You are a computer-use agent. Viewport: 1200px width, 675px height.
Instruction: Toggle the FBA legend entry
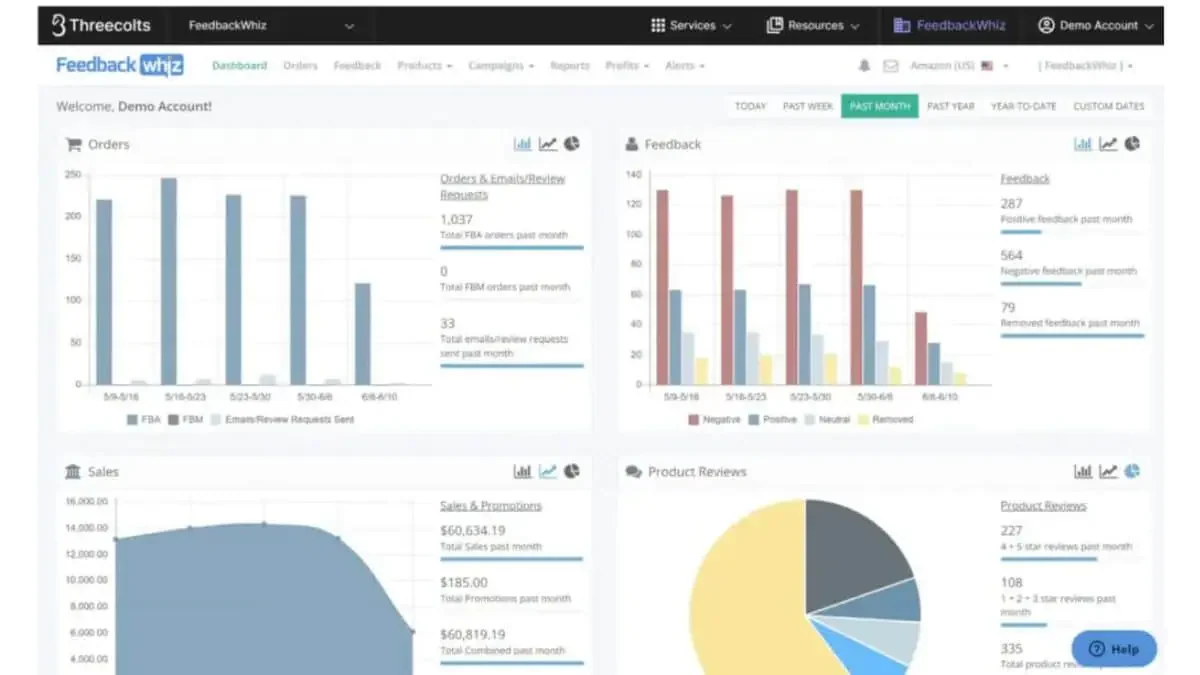coord(144,419)
